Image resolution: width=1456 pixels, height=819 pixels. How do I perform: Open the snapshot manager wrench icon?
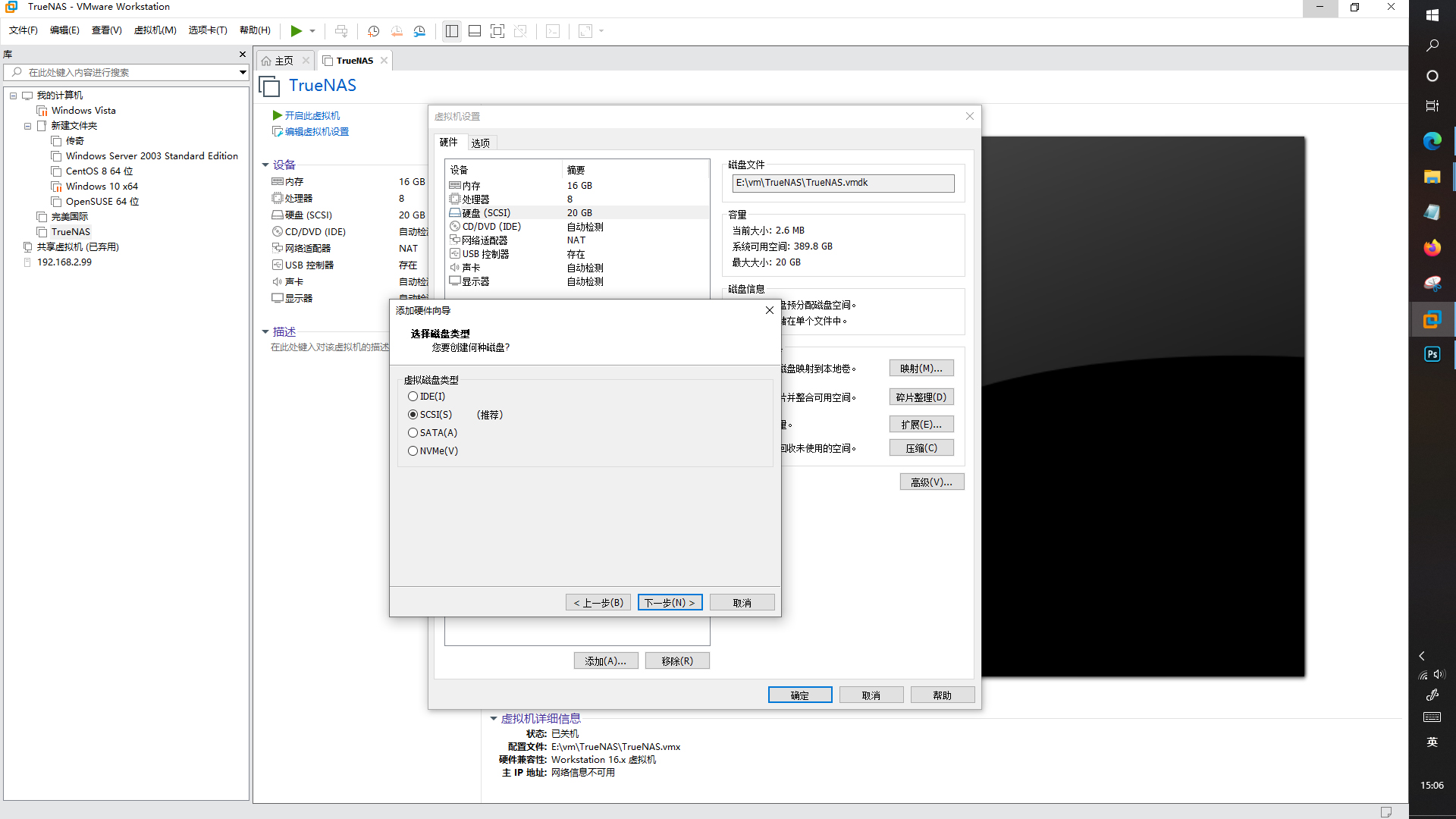tap(419, 31)
